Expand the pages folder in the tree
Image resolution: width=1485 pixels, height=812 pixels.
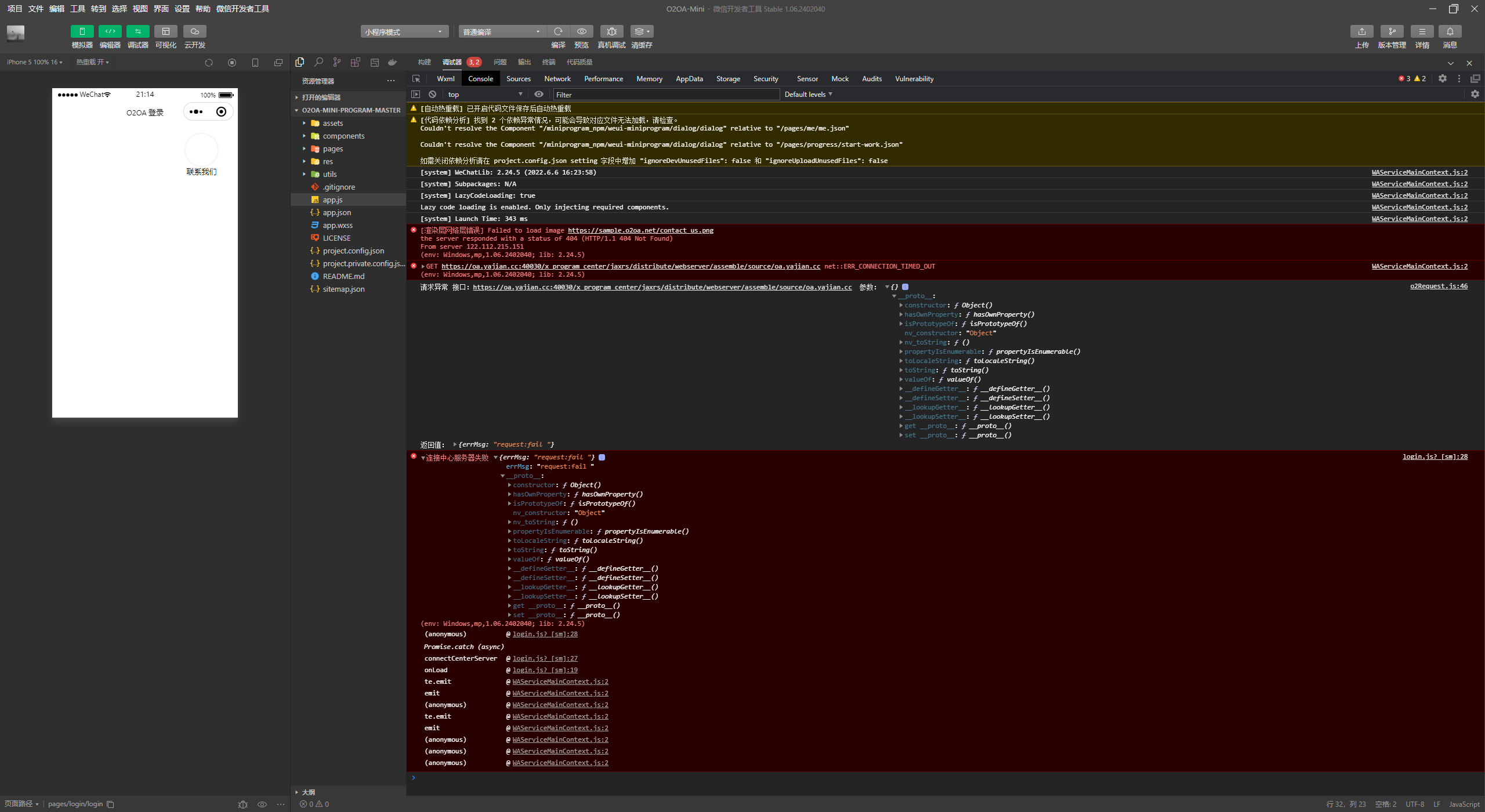(333, 148)
